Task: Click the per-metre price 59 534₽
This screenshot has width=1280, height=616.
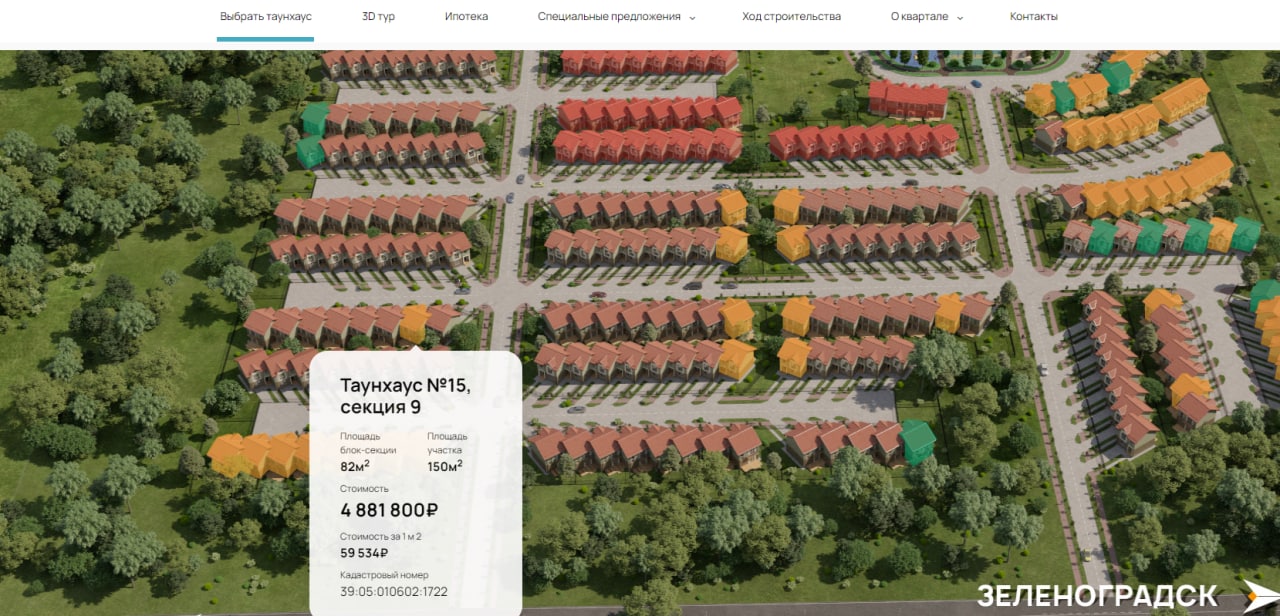Action: 364,552
